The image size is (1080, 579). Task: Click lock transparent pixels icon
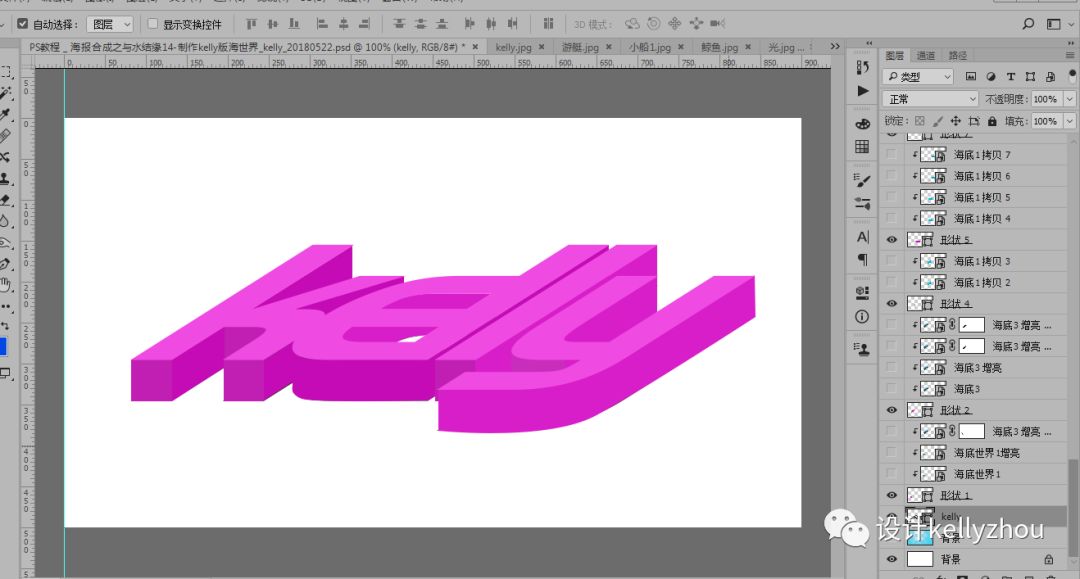pyautogui.click(x=920, y=121)
